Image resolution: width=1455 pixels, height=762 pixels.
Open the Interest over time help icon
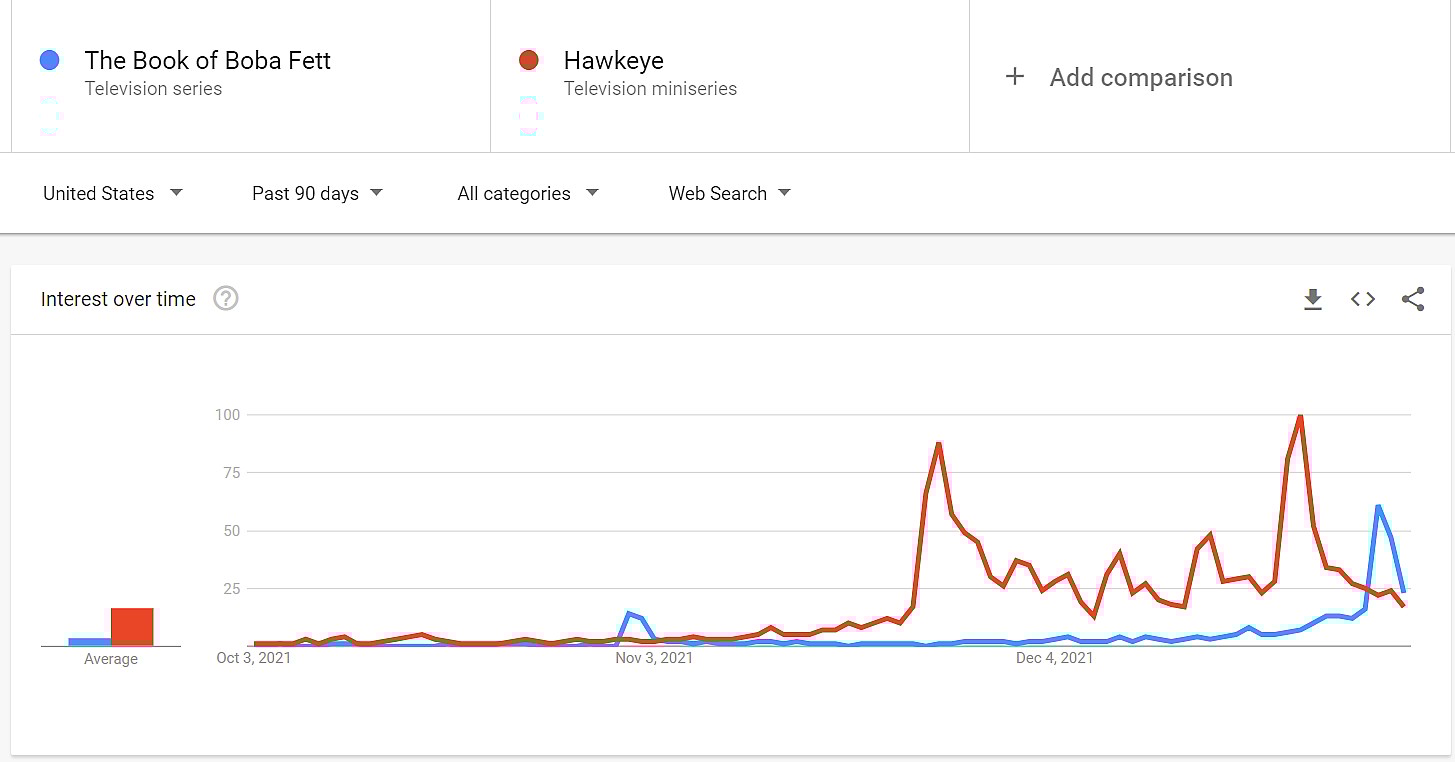tap(226, 299)
